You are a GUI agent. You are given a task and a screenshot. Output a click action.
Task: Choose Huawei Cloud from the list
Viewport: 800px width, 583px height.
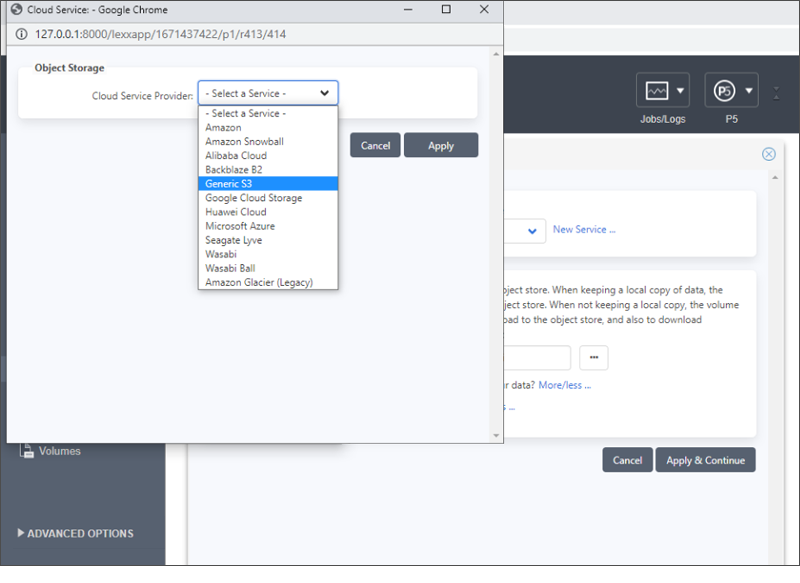[268, 212]
